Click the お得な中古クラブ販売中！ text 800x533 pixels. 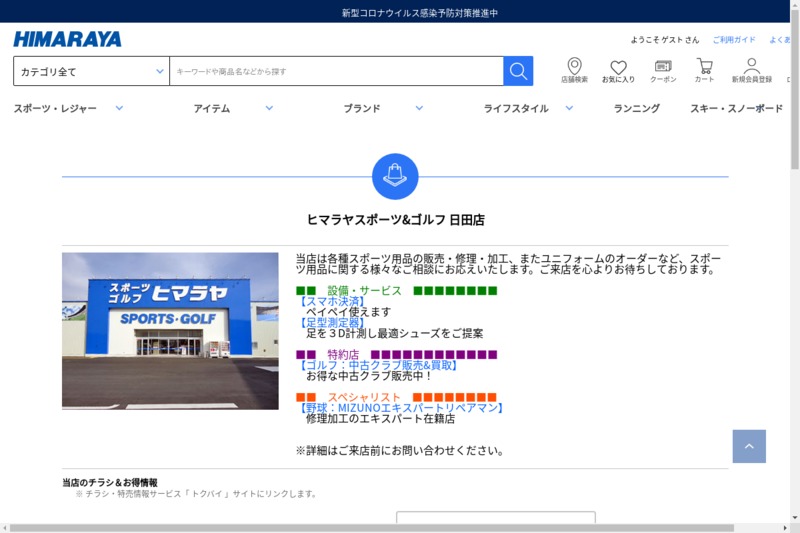pos(369,376)
